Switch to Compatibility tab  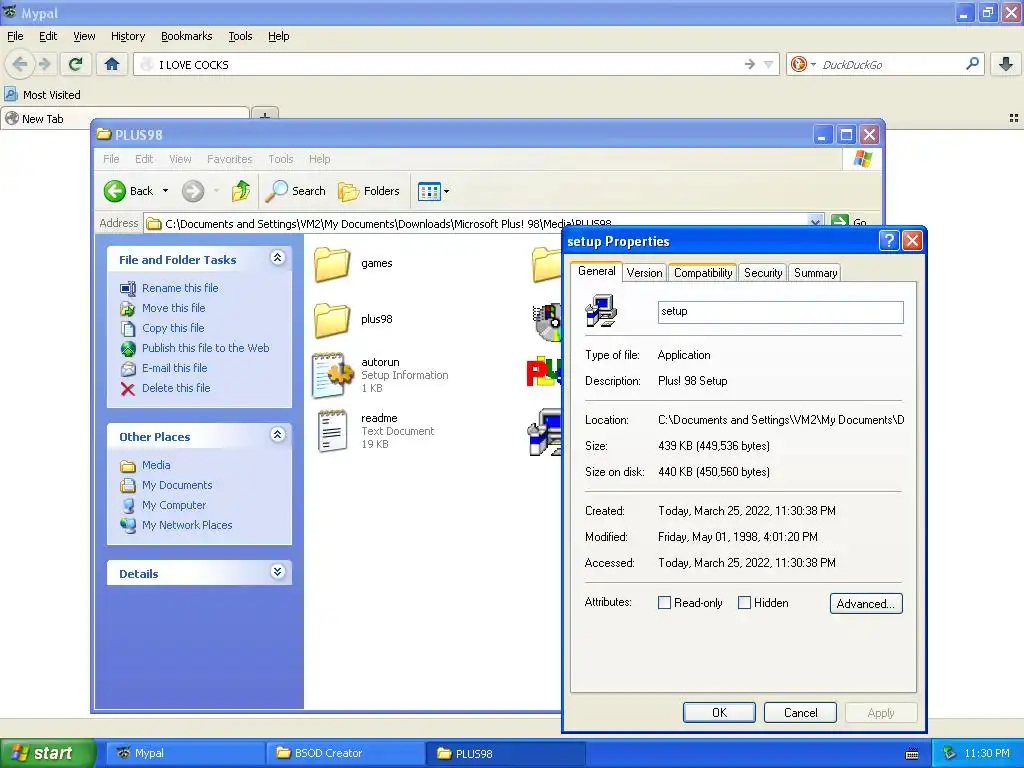pos(703,273)
